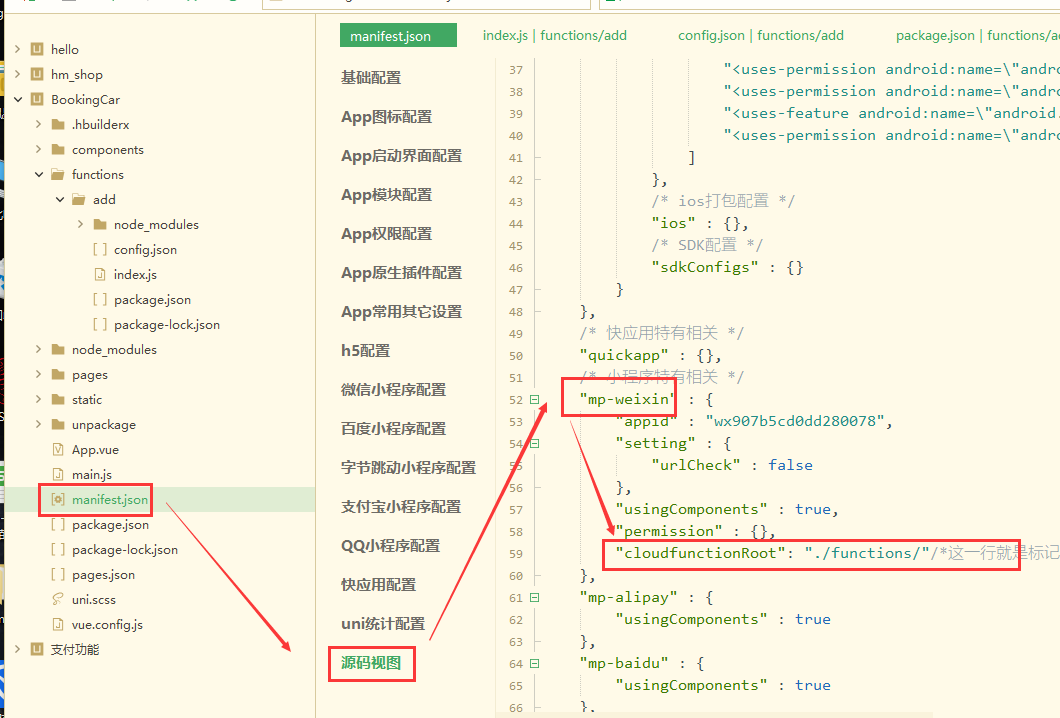
Task: Click the Vue file icon next to App.vue
Action: pos(56,449)
